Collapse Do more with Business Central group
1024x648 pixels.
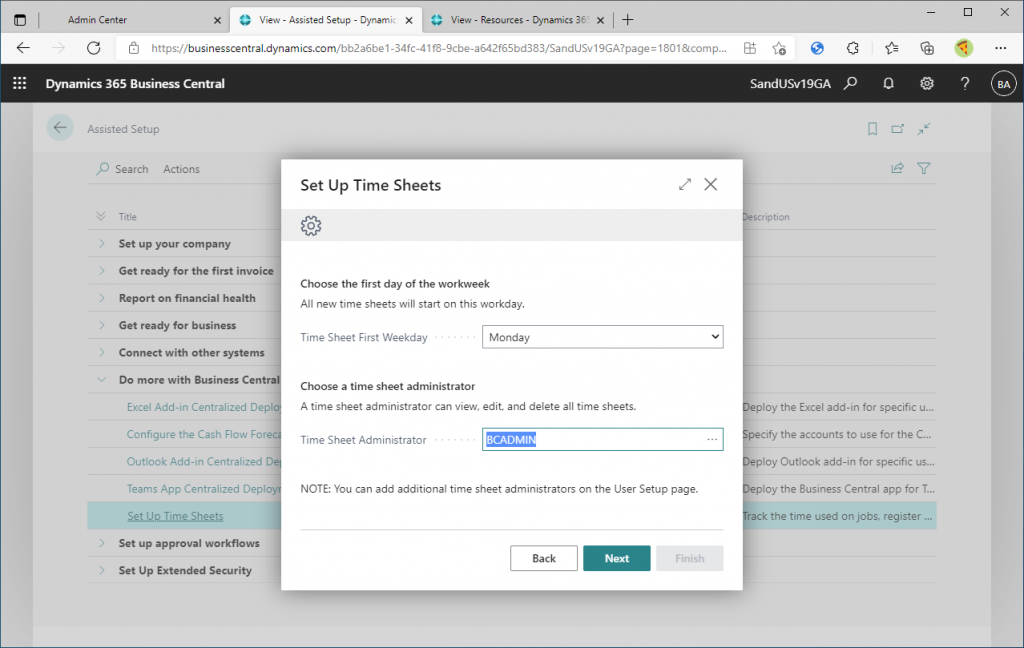click(102, 380)
